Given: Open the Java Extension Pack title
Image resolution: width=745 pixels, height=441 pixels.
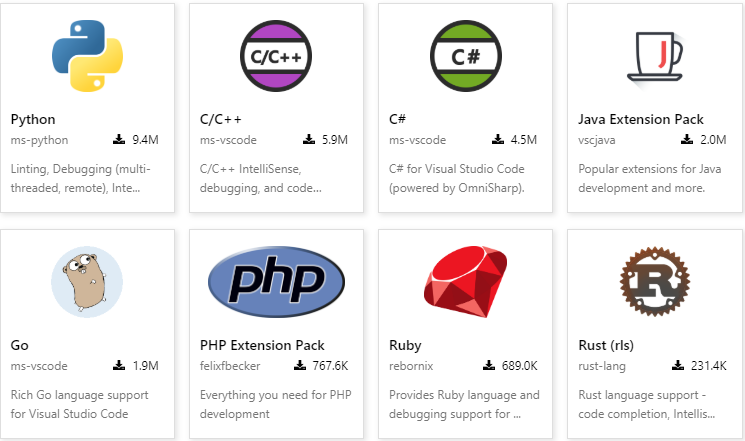Looking at the screenshot, I should (641, 119).
